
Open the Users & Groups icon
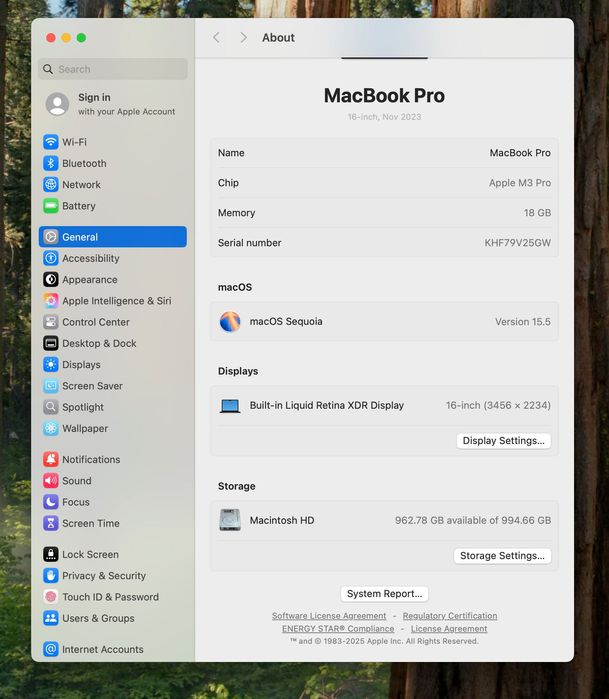pos(51,618)
